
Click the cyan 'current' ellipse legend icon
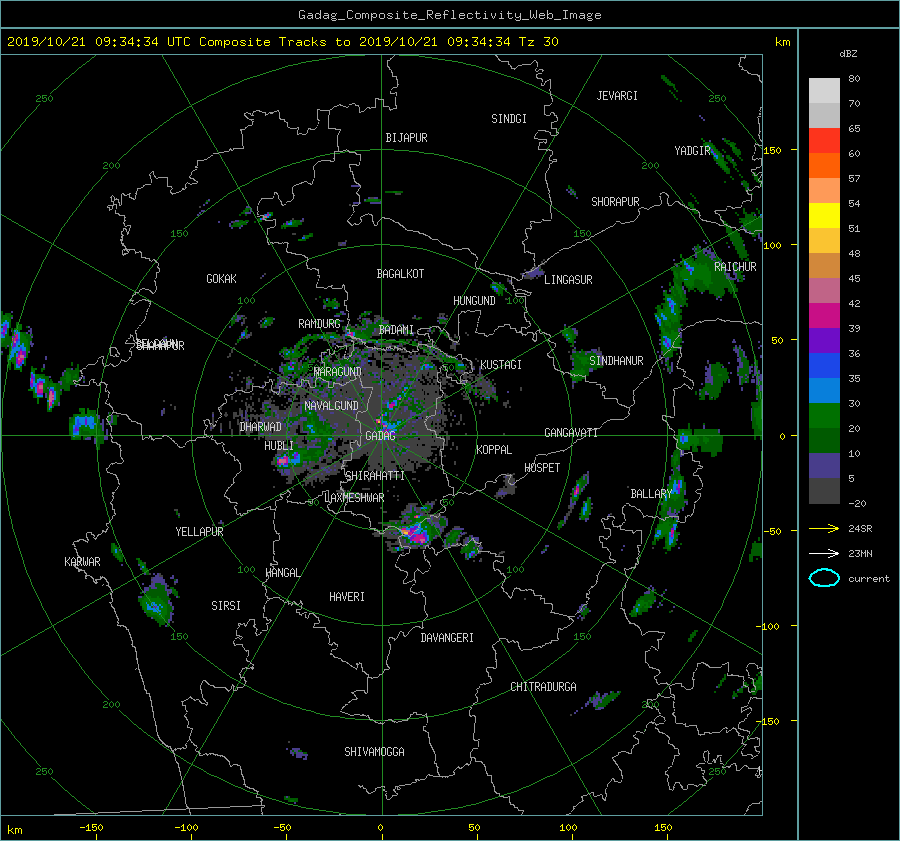tap(824, 578)
